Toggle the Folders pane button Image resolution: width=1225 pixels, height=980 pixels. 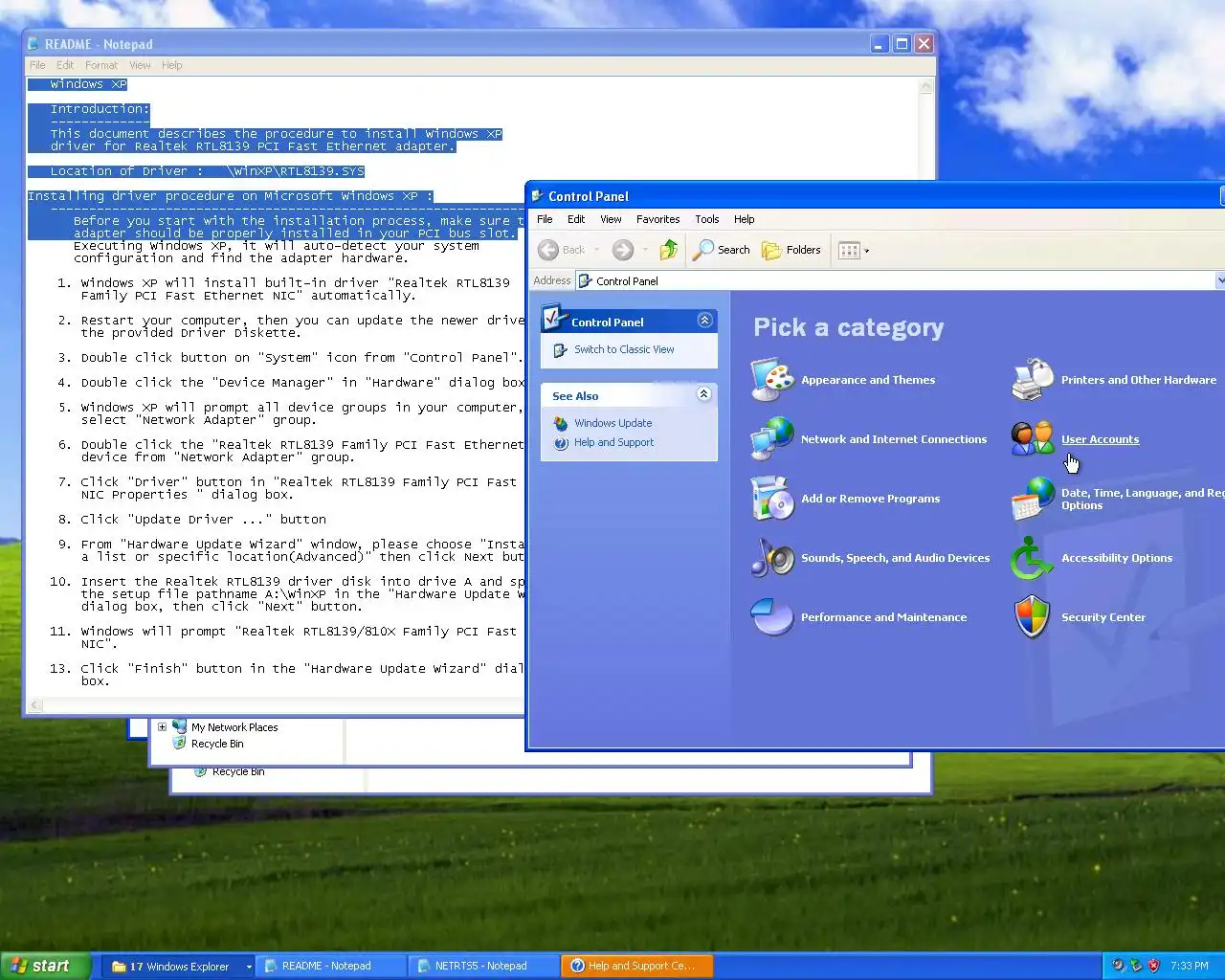pyautogui.click(x=791, y=250)
